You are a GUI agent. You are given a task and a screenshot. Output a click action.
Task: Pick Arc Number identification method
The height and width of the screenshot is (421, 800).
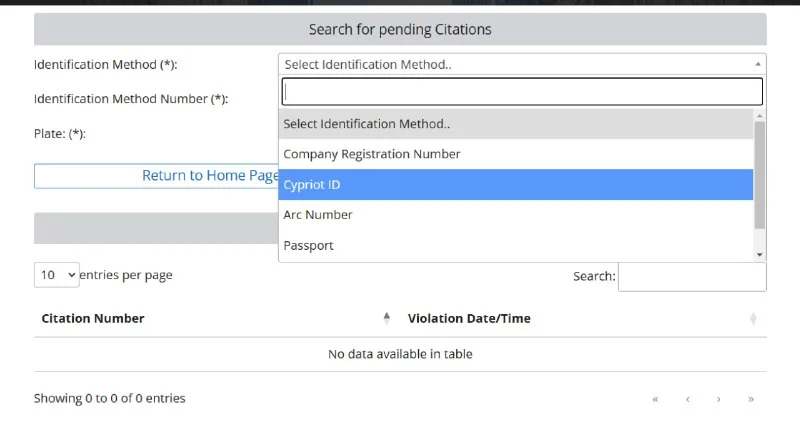click(515, 215)
